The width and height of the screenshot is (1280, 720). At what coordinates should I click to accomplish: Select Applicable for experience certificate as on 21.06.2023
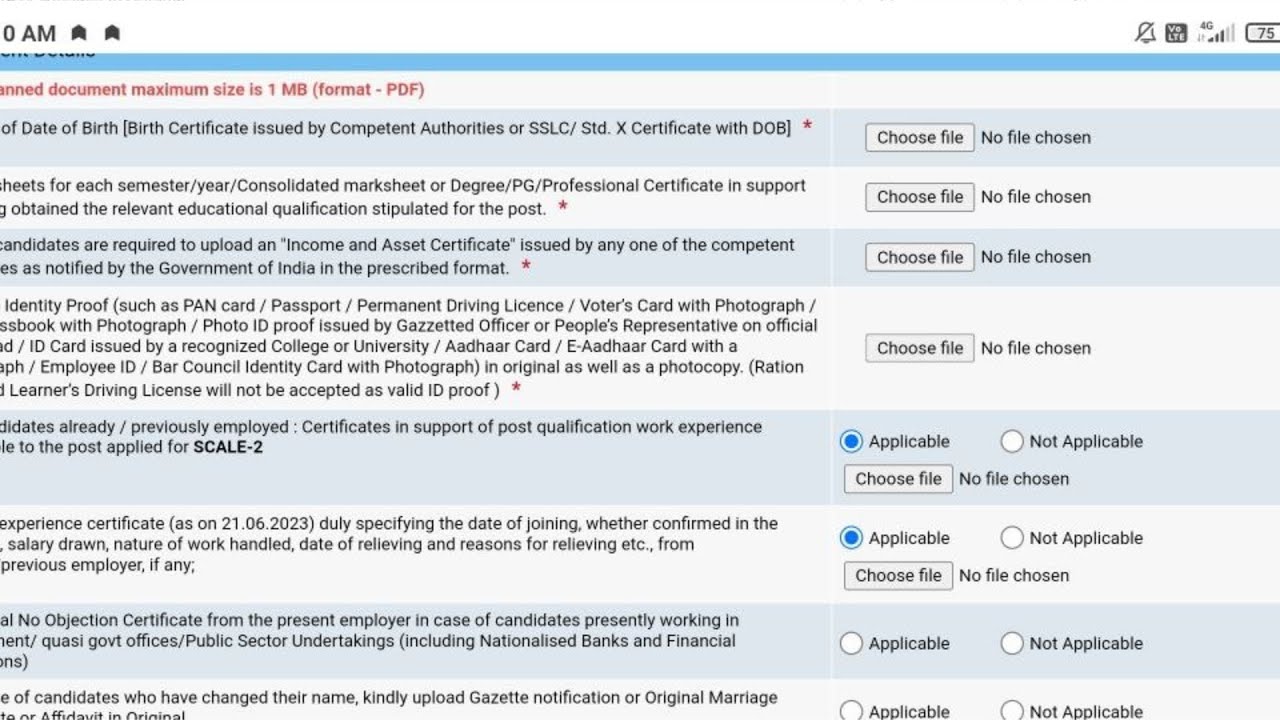(x=851, y=538)
